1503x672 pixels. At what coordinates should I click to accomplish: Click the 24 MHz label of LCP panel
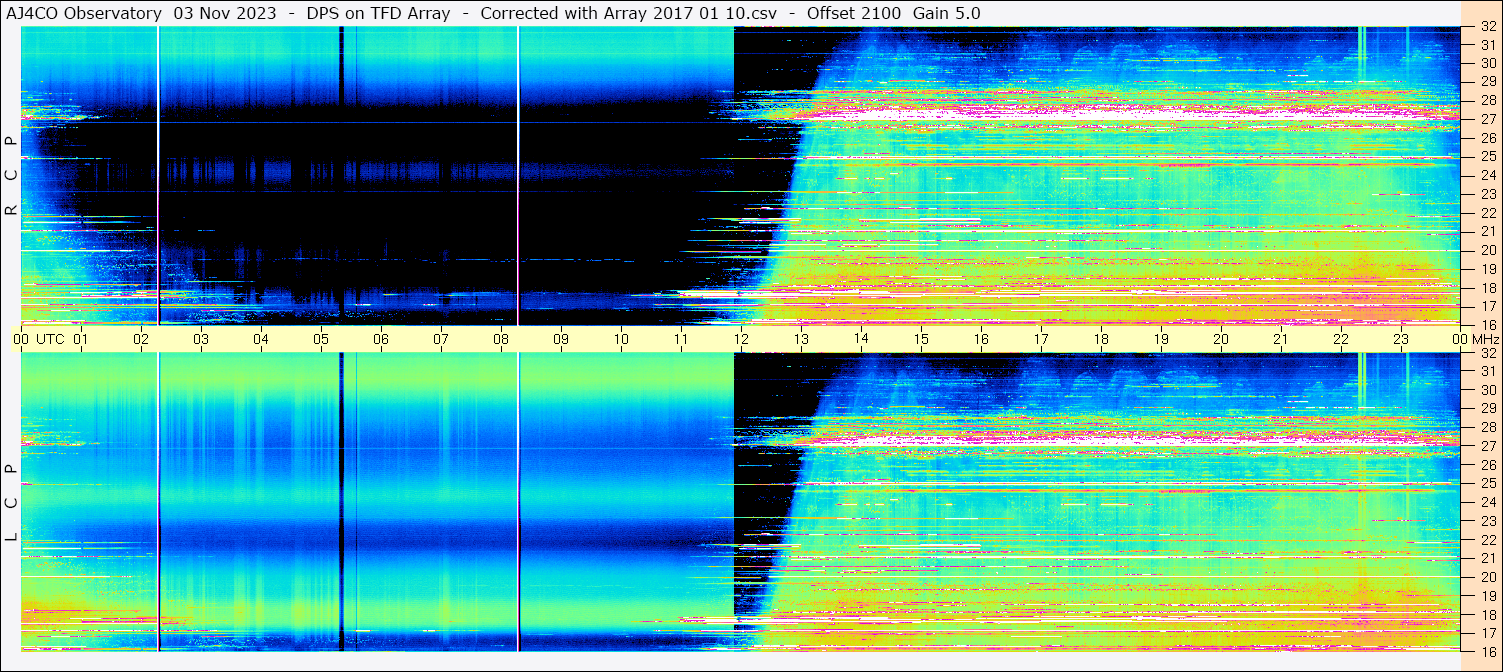tap(1487, 502)
